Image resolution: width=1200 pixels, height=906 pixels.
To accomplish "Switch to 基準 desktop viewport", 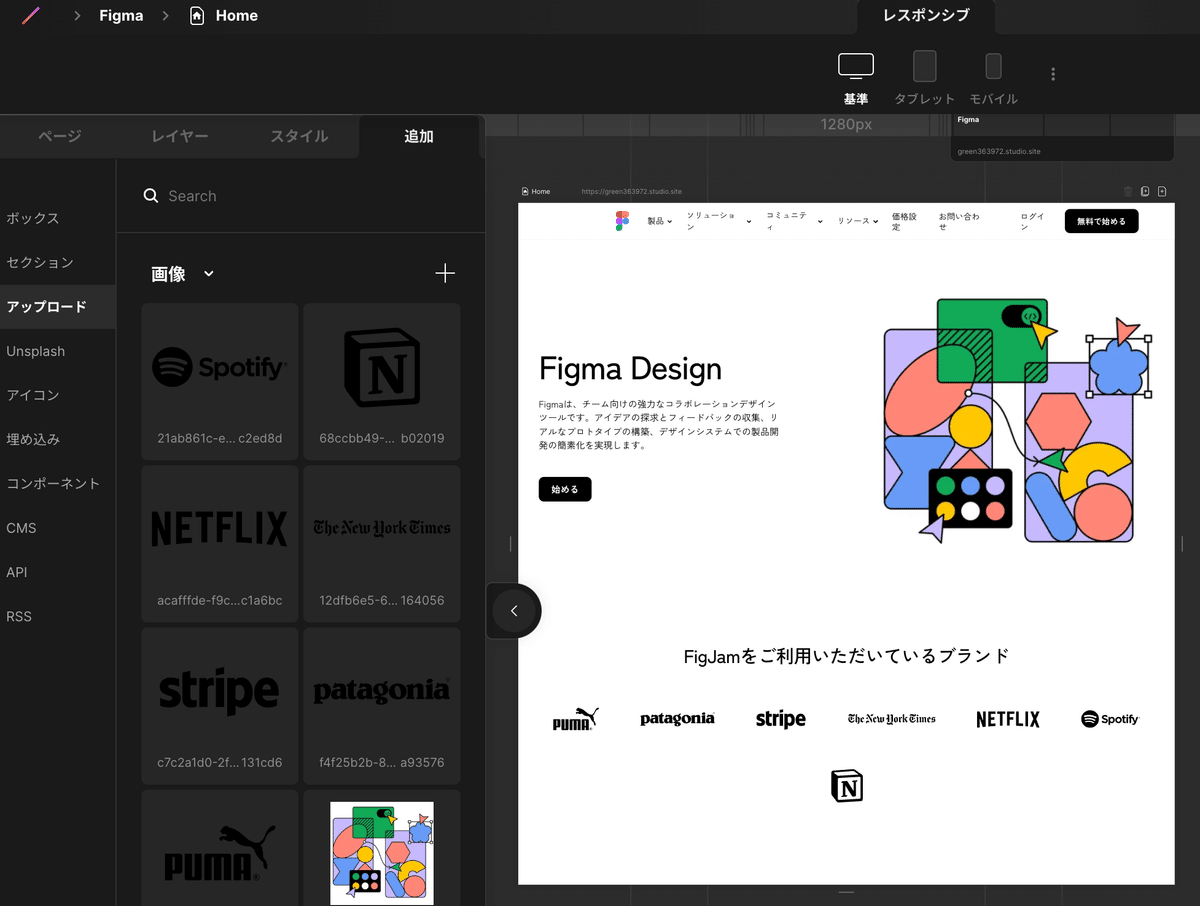I will coord(855,77).
